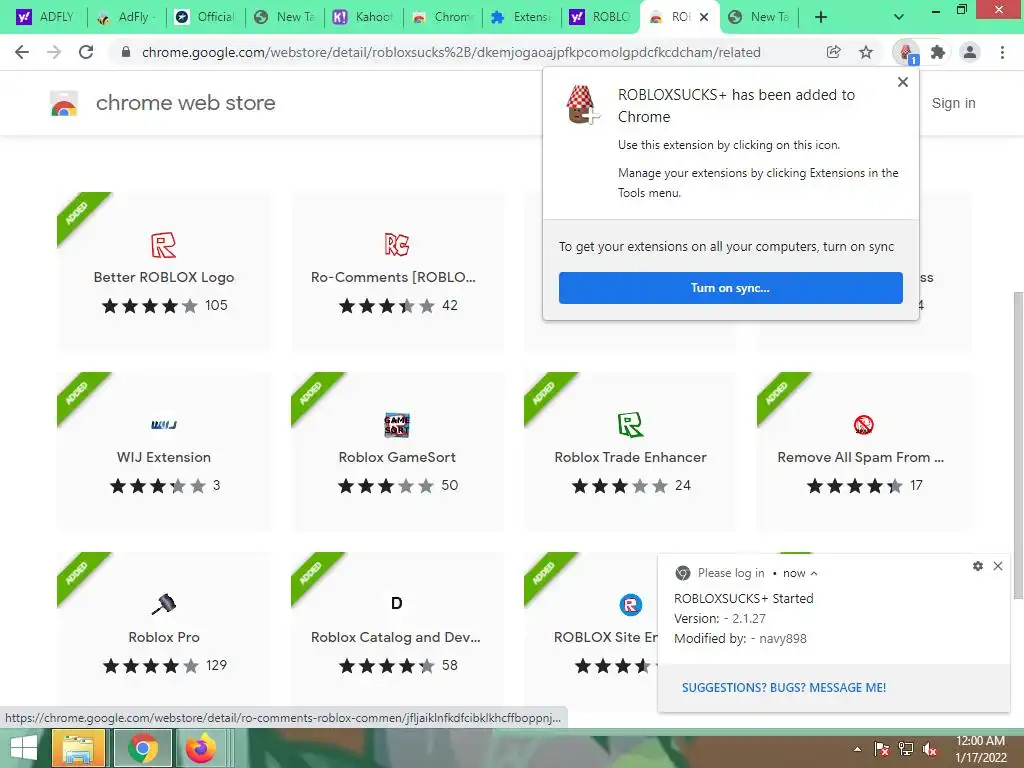Close the Please log in notification
The width and height of the screenshot is (1024, 768).
(x=998, y=566)
